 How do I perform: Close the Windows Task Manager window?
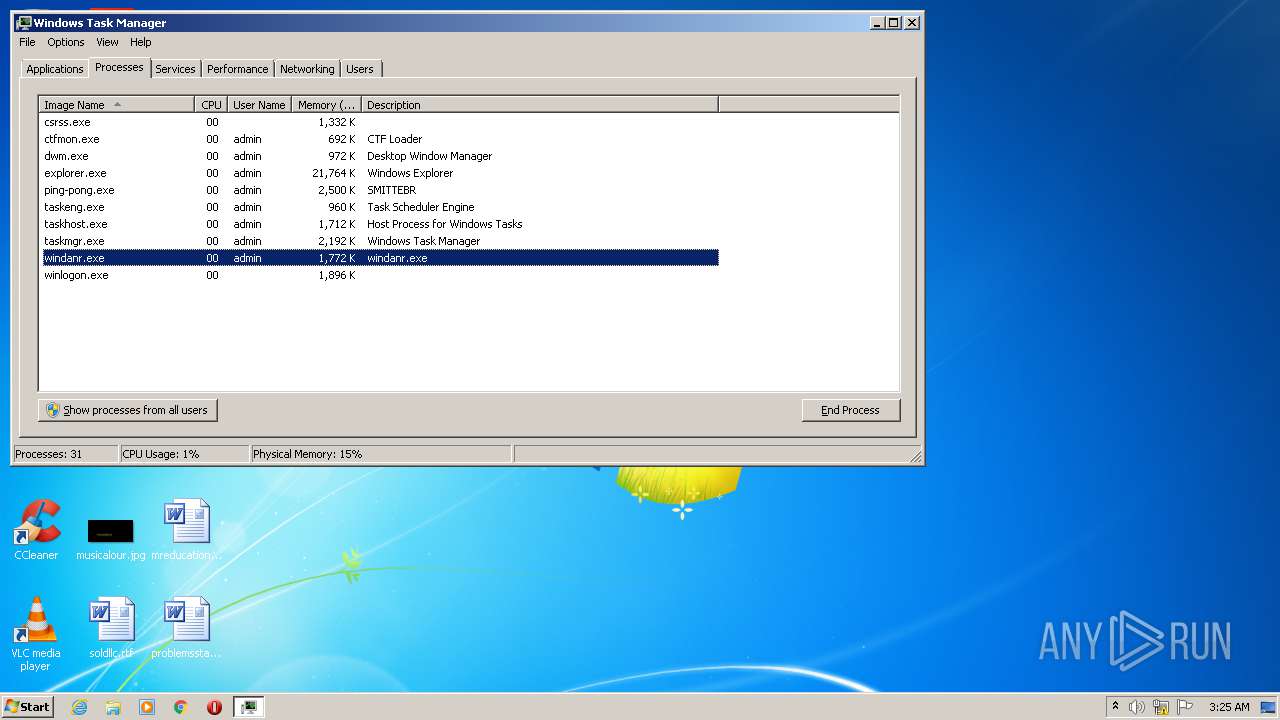pos(911,22)
